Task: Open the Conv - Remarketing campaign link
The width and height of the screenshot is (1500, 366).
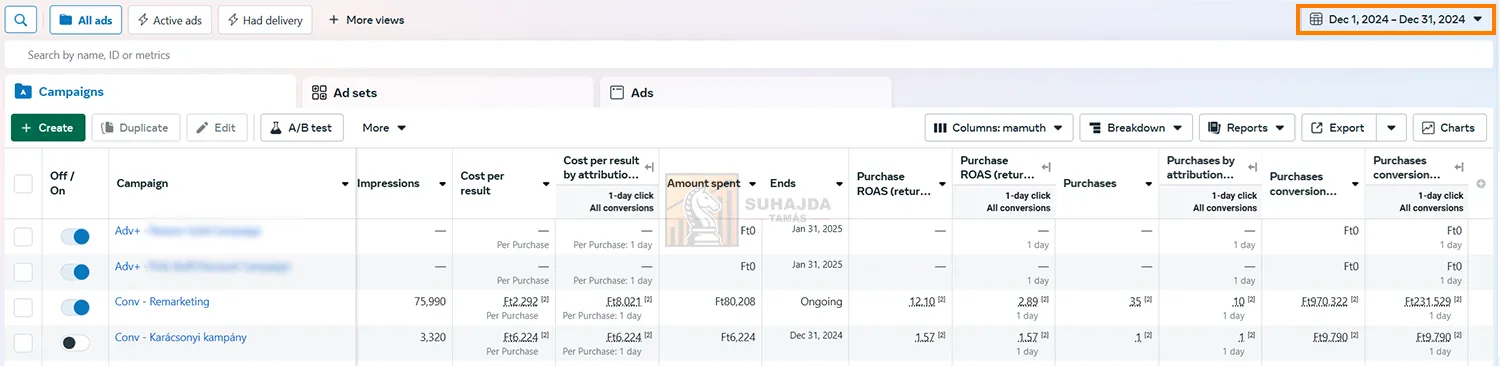Action: coord(162,302)
